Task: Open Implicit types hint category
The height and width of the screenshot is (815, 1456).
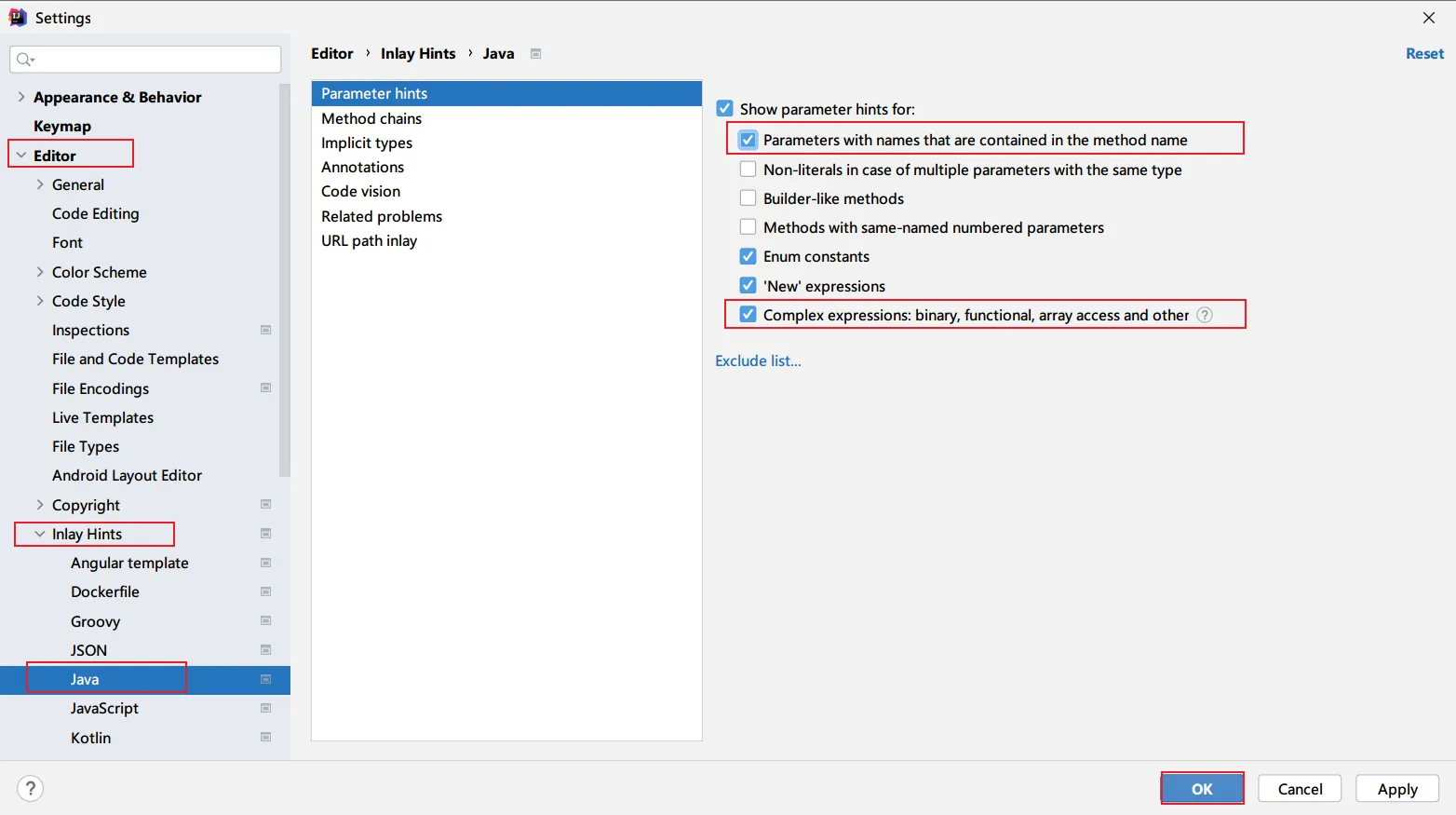Action: tap(506, 143)
